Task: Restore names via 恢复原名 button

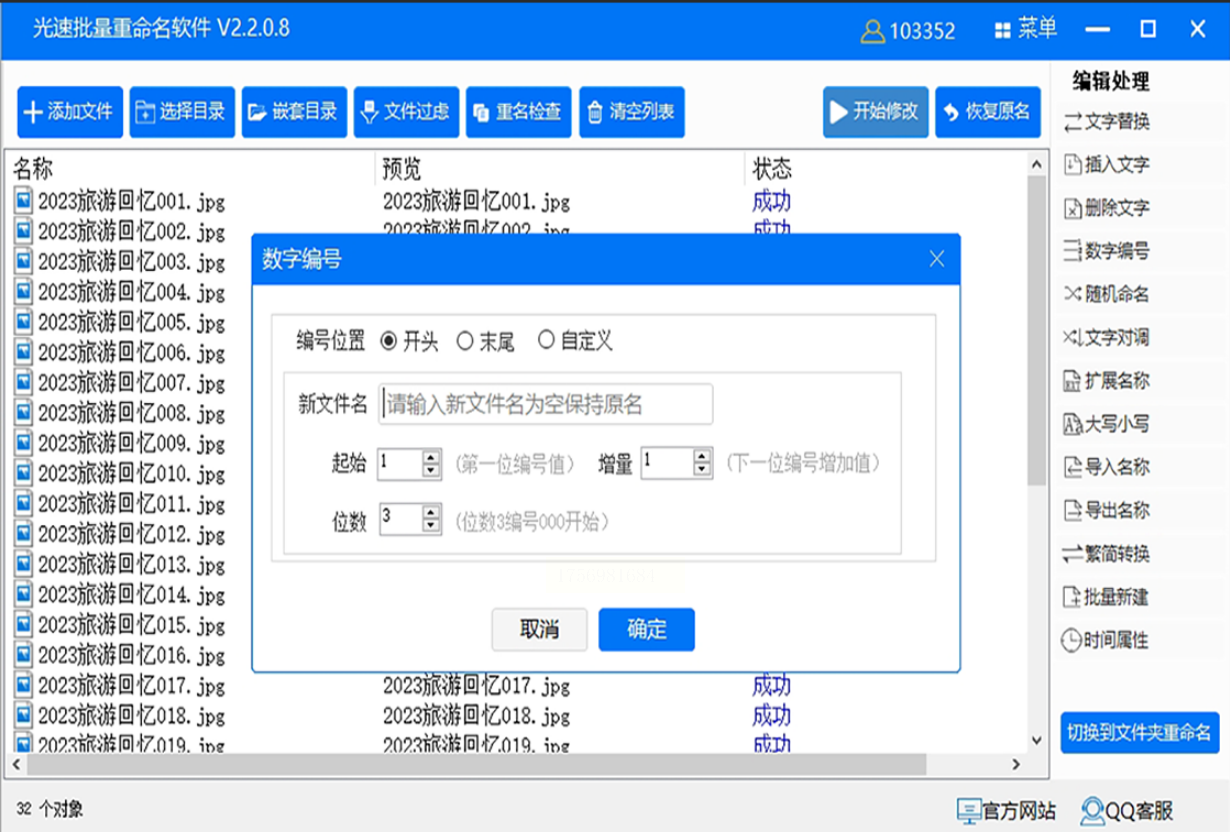Action: [x=988, y=112]
